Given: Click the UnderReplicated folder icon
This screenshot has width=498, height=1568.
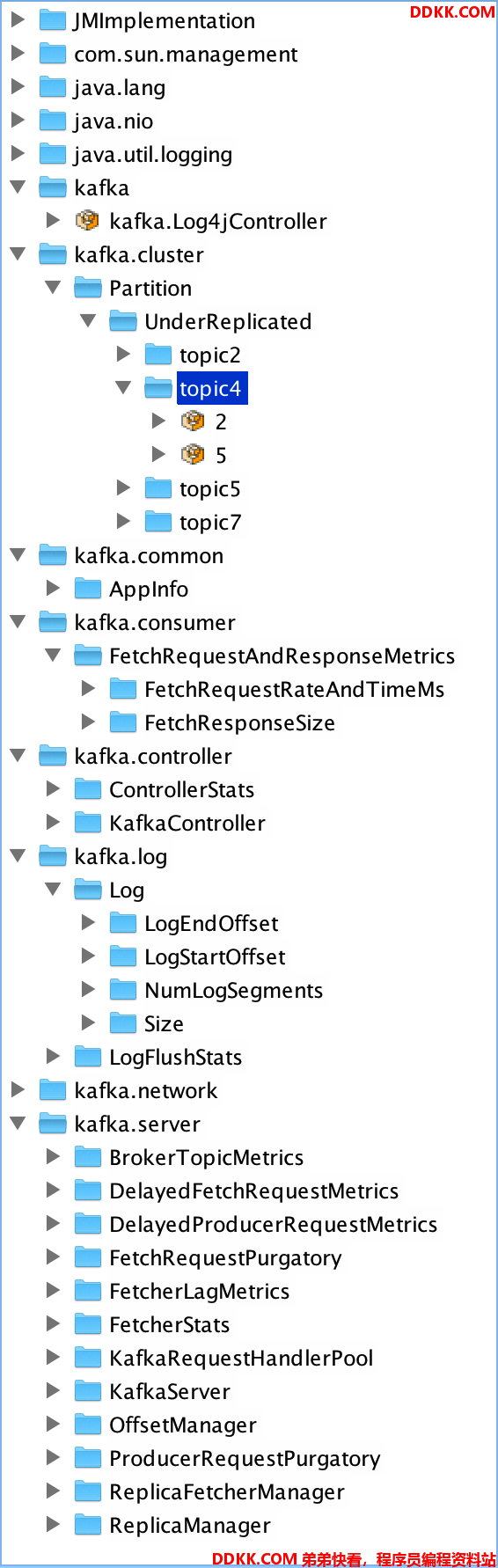Looking at the screenshot, I should tap(123, 320).
